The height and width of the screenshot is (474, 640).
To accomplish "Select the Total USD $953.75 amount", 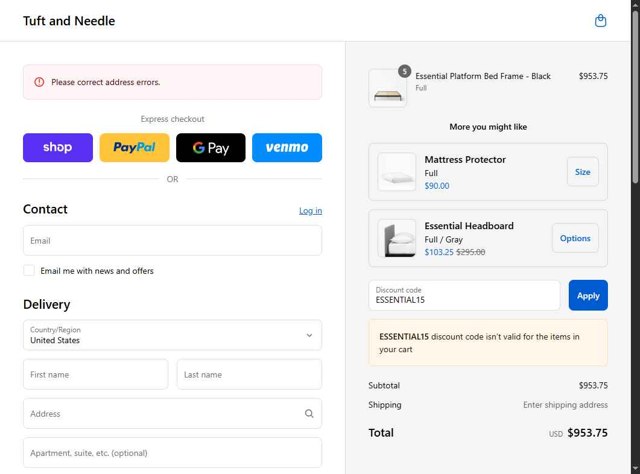I will (578, 433).
